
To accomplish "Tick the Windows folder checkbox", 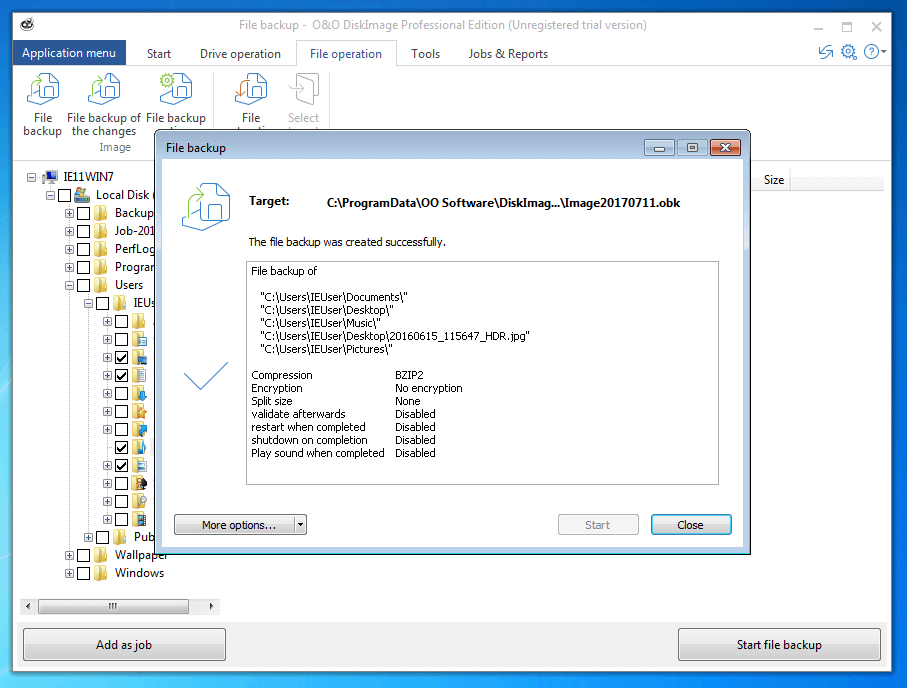I will 84,573.
